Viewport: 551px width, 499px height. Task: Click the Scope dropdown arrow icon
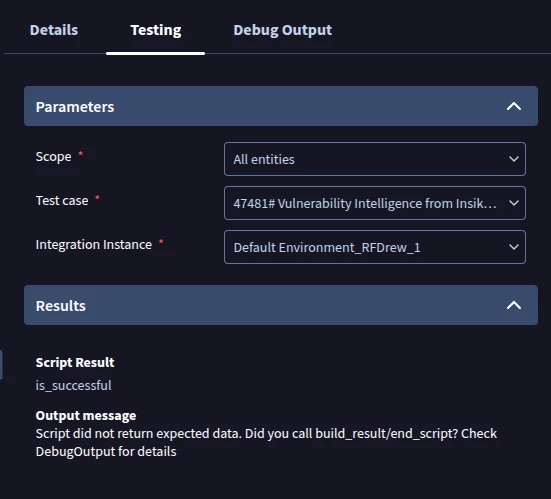tap(514, 159)
